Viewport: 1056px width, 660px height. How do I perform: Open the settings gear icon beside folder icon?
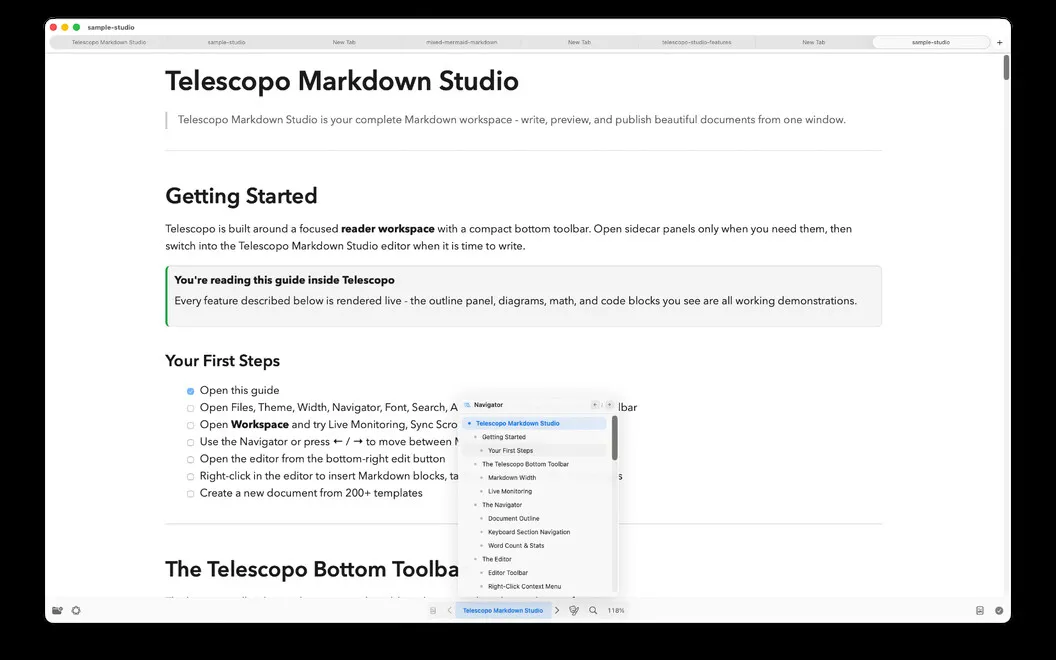(x=76, y=610)
